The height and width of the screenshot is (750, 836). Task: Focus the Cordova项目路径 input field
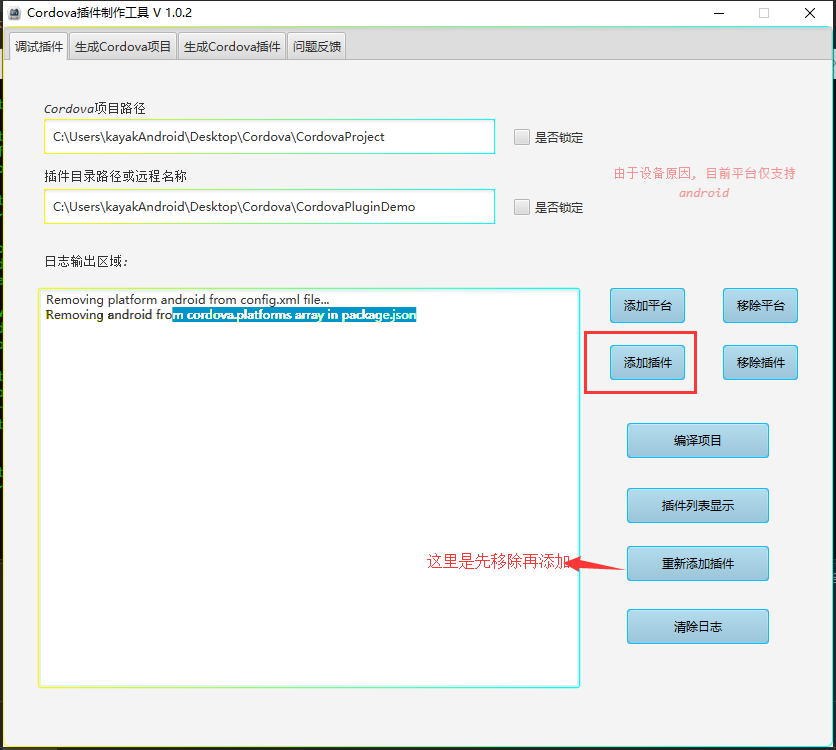[269, 136]
